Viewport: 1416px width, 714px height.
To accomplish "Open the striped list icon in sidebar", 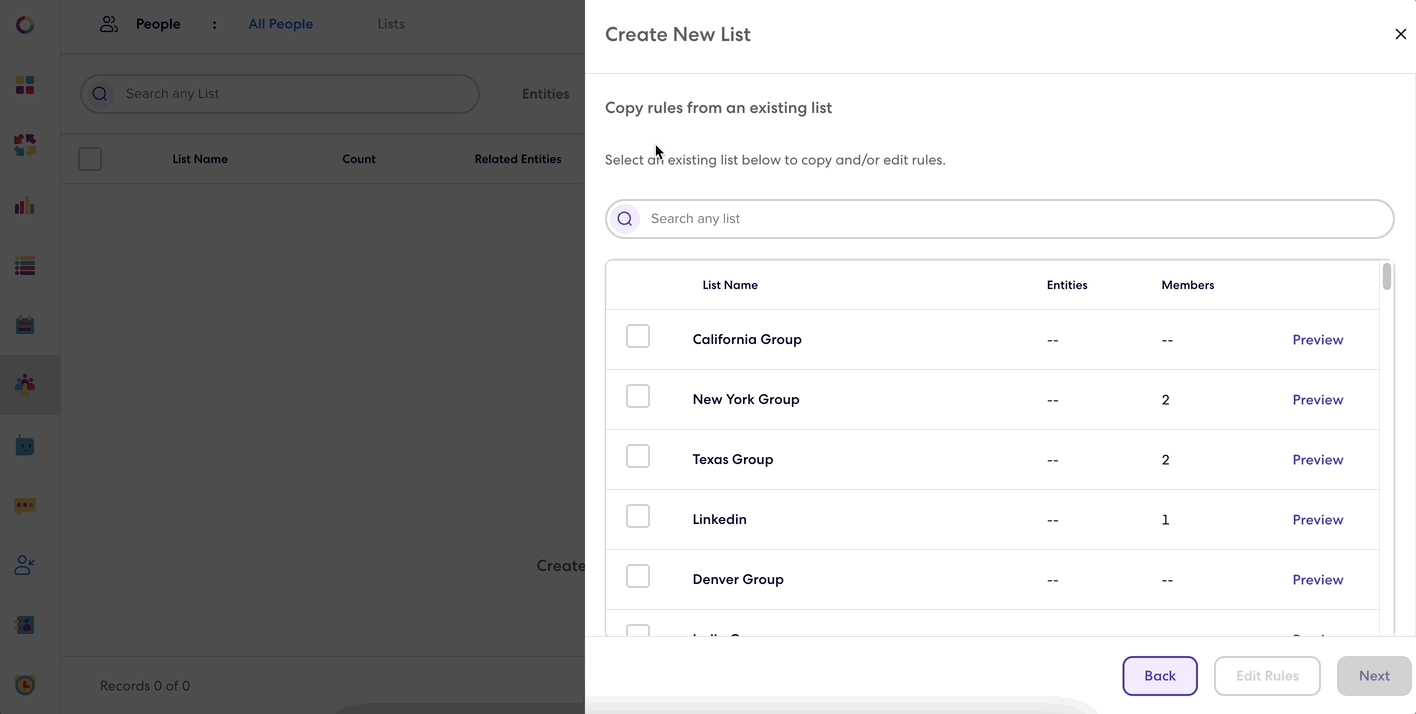I will point(25,266).
